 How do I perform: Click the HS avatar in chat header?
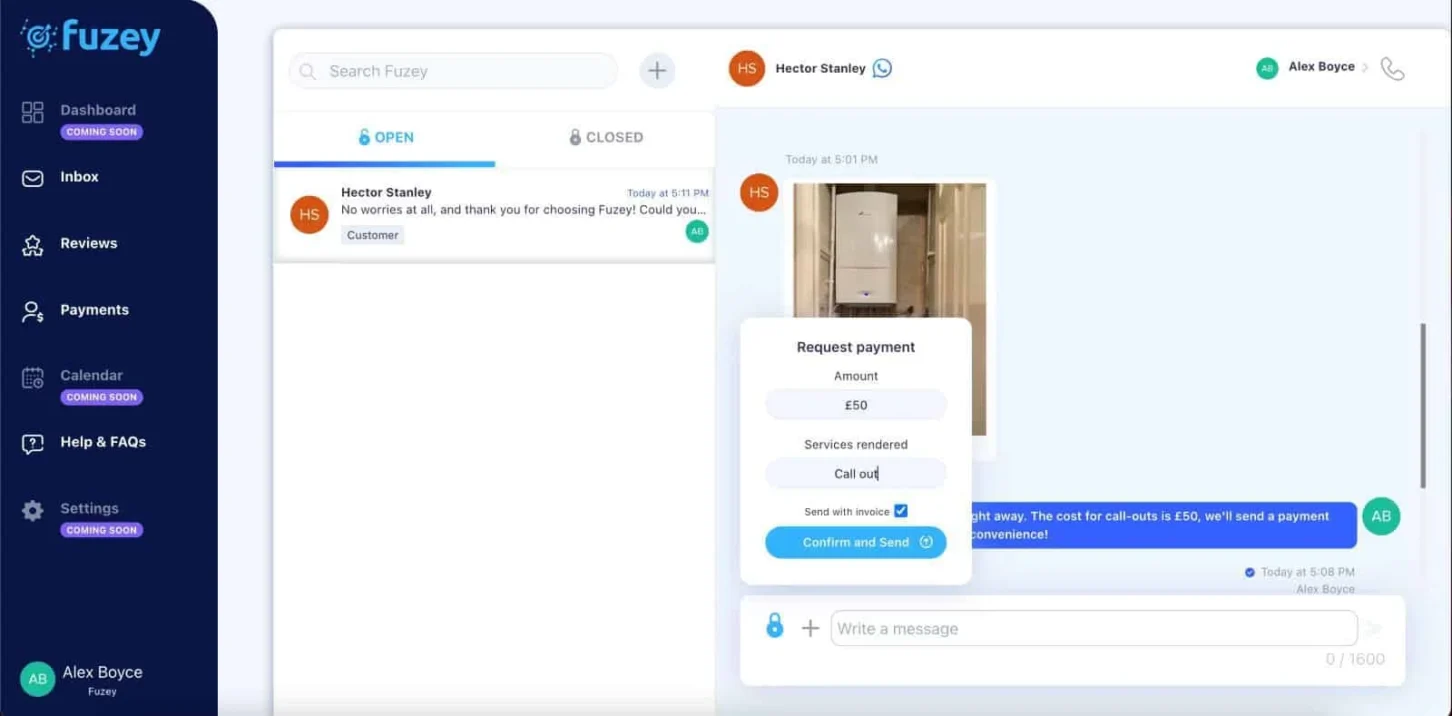(747, 68)
